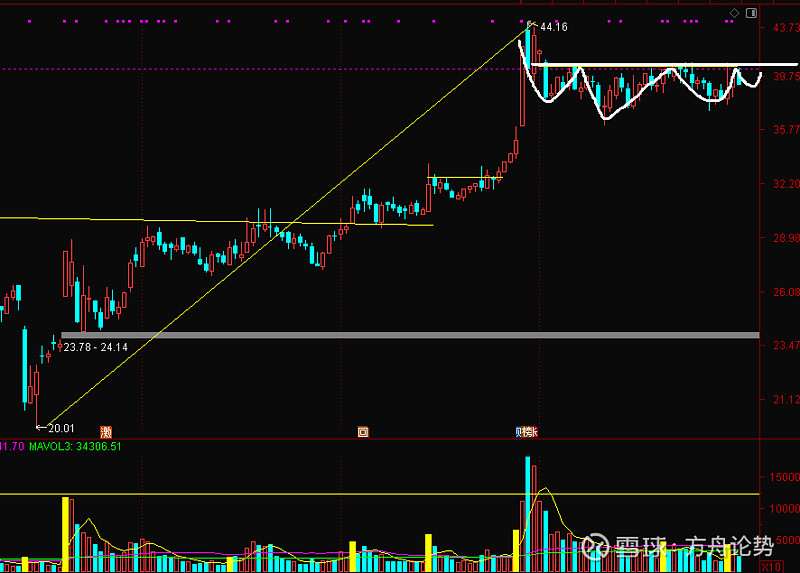Open the '回' event marker icon
Viewport: 800px width, 573px height.
[363, 432]
